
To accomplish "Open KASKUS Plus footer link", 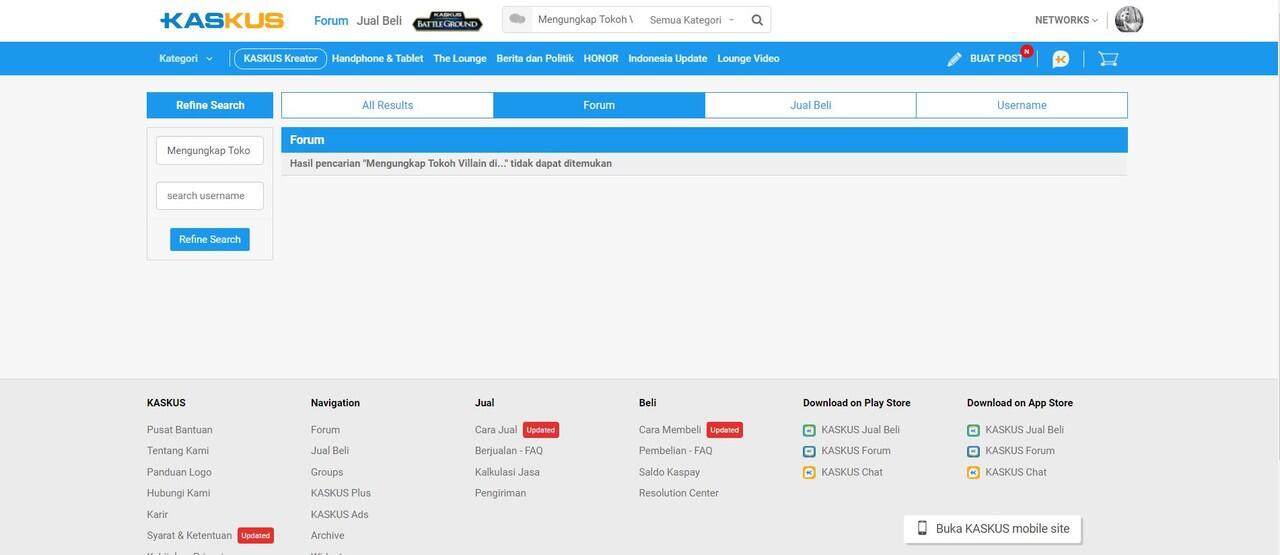I will tap(341, 493).
